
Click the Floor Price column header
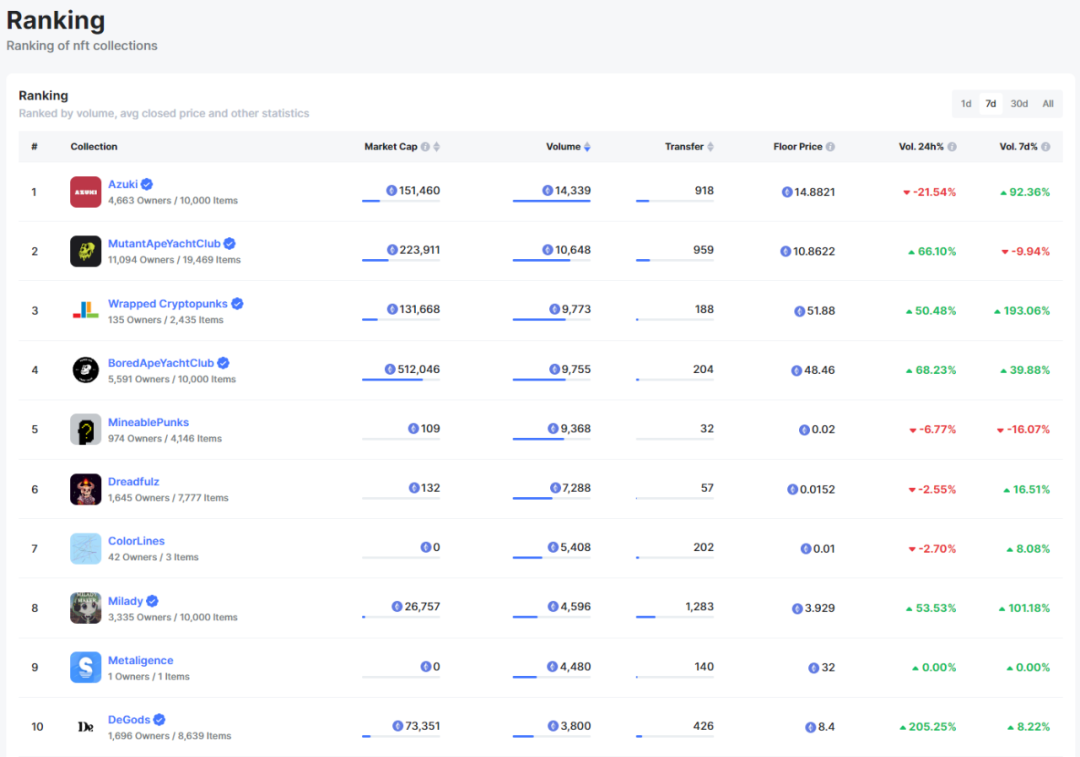click(798, 147)
